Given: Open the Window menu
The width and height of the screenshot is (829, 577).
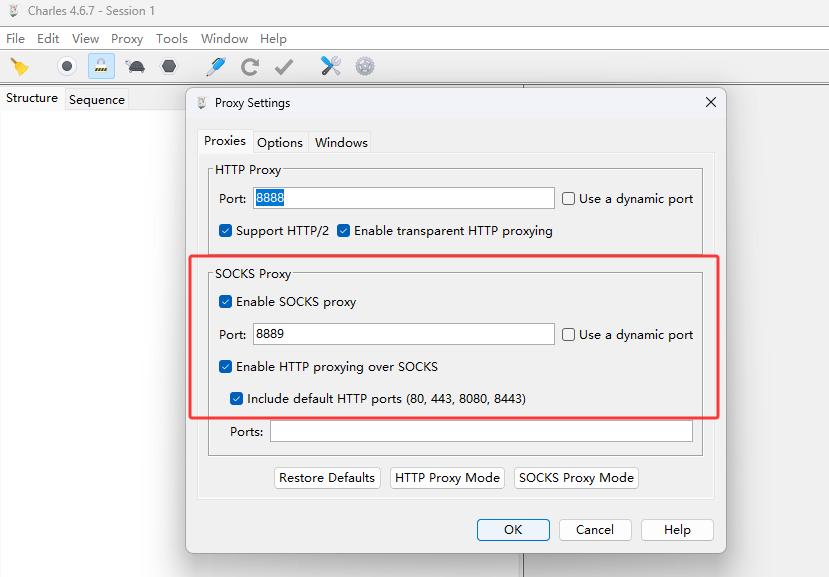Looking at the screenshot, I should tap(224, 39).
